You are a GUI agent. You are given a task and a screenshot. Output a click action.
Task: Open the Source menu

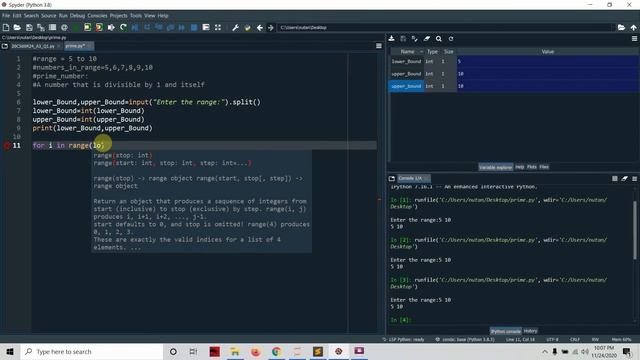pos(49,16)
